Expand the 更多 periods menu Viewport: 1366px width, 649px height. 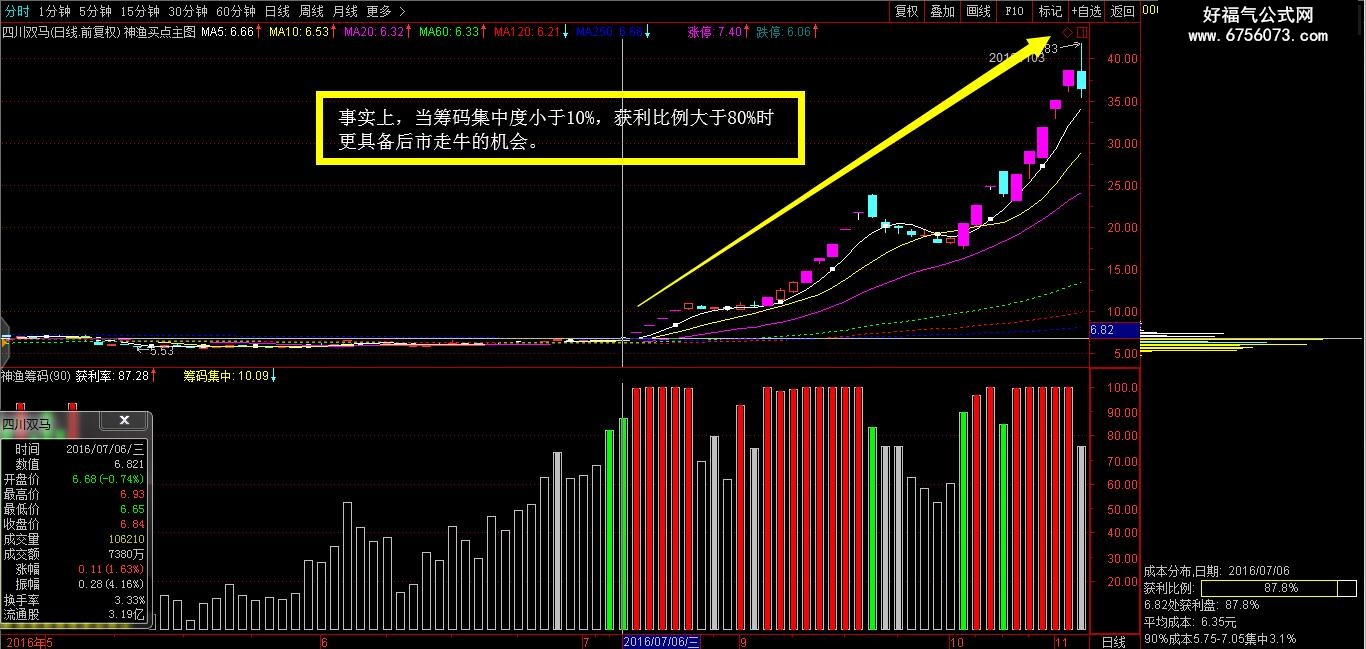386,11
